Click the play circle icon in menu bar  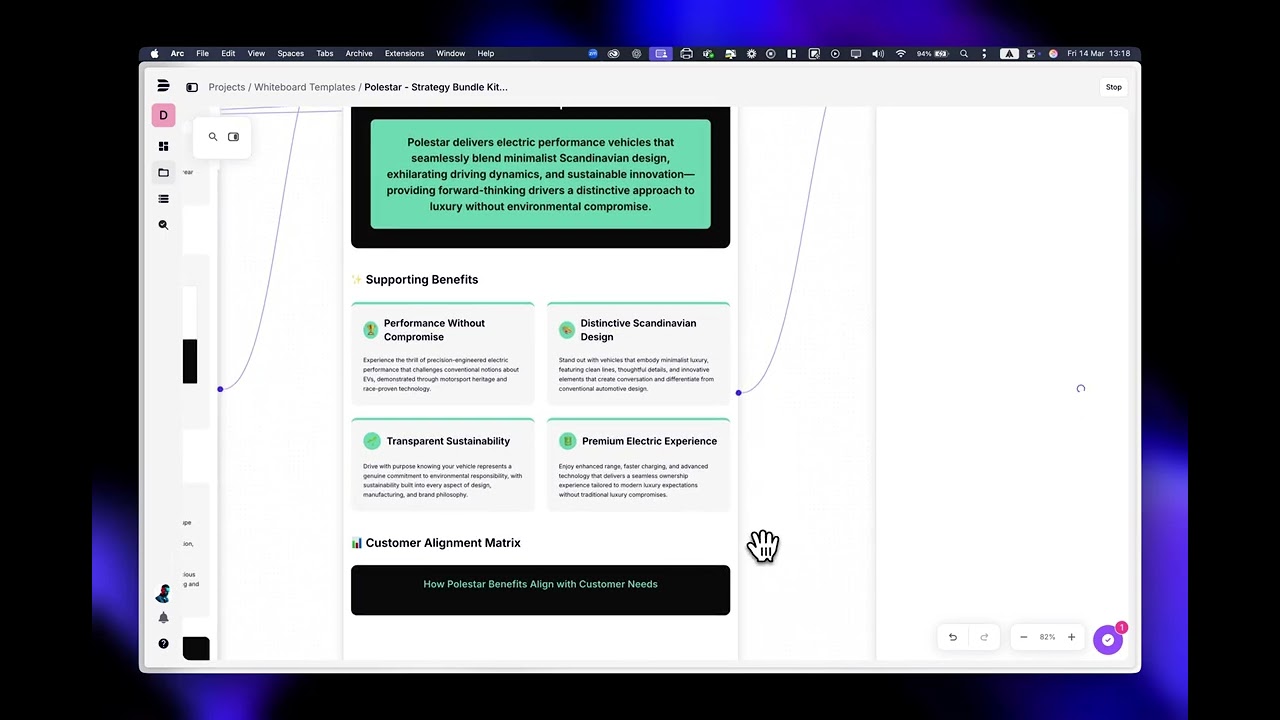click(x=835, y=53)
